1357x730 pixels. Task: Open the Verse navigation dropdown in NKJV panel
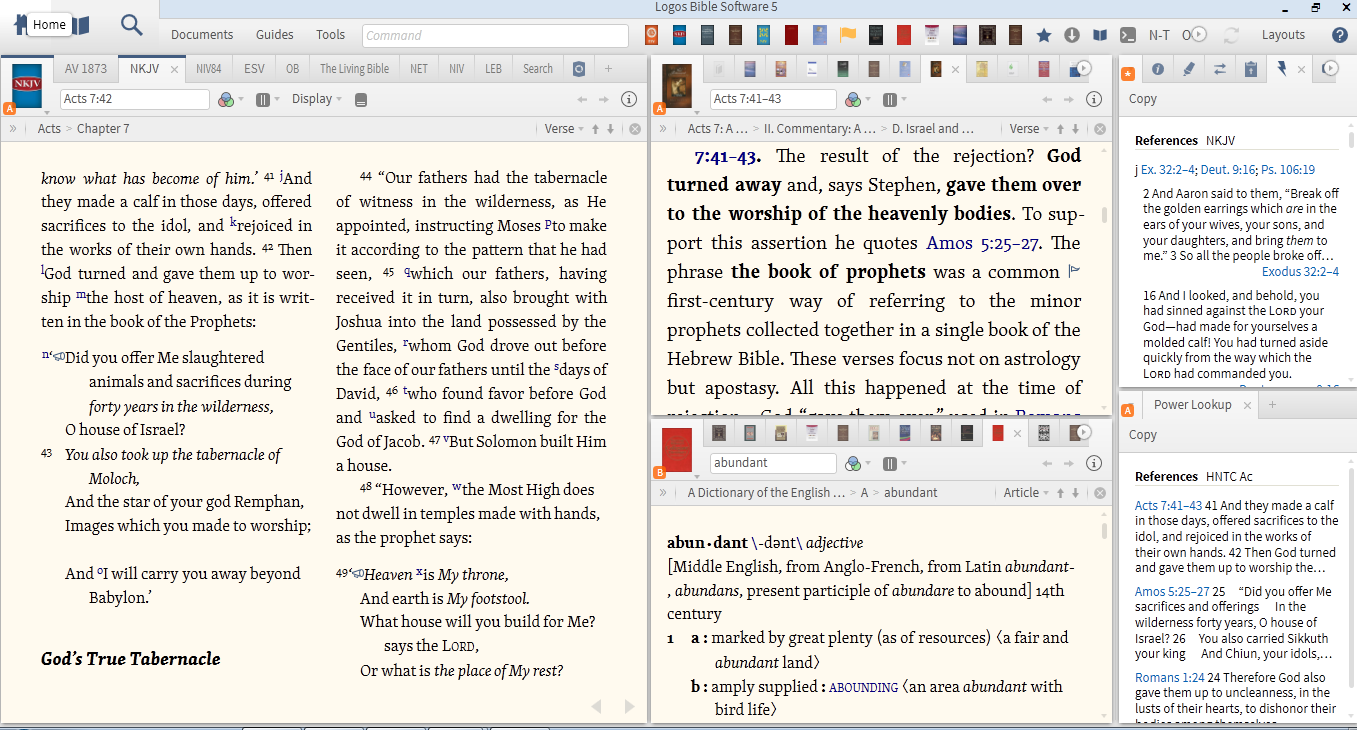click(x=563, y=129)
